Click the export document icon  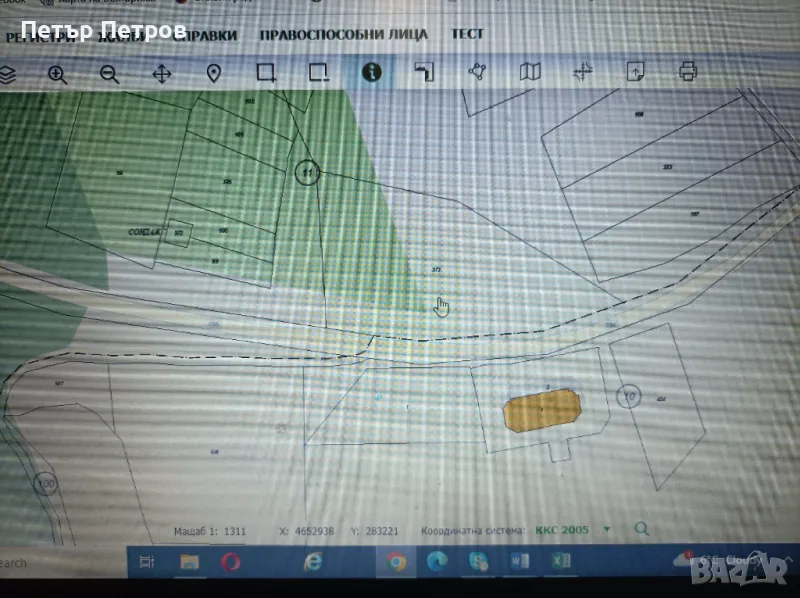pos(635,71)
